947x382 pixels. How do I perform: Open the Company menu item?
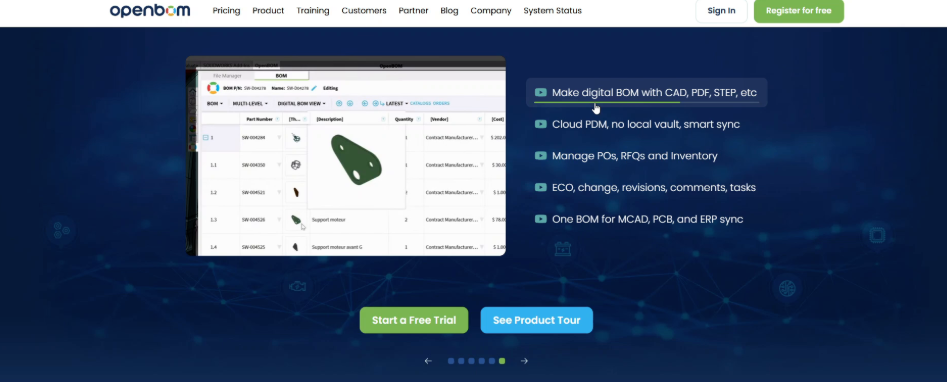[491, 10]
